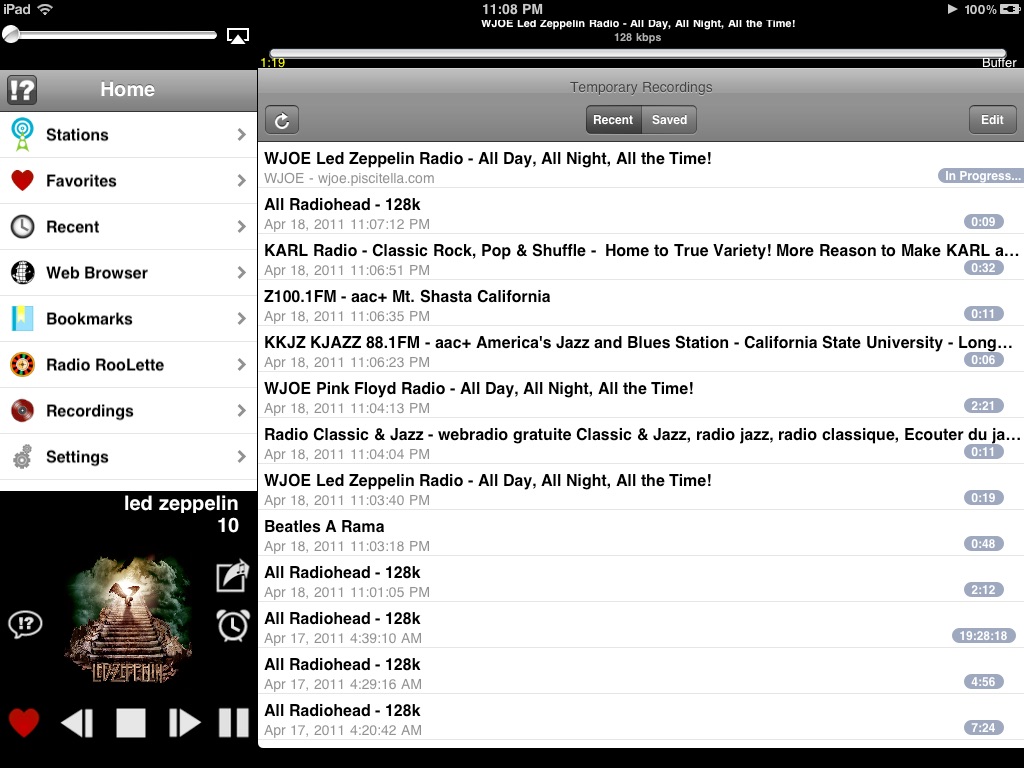Expand the Radio RooLette chevron
This screenshot has height=768, width=1024.
tap(242, 364)
